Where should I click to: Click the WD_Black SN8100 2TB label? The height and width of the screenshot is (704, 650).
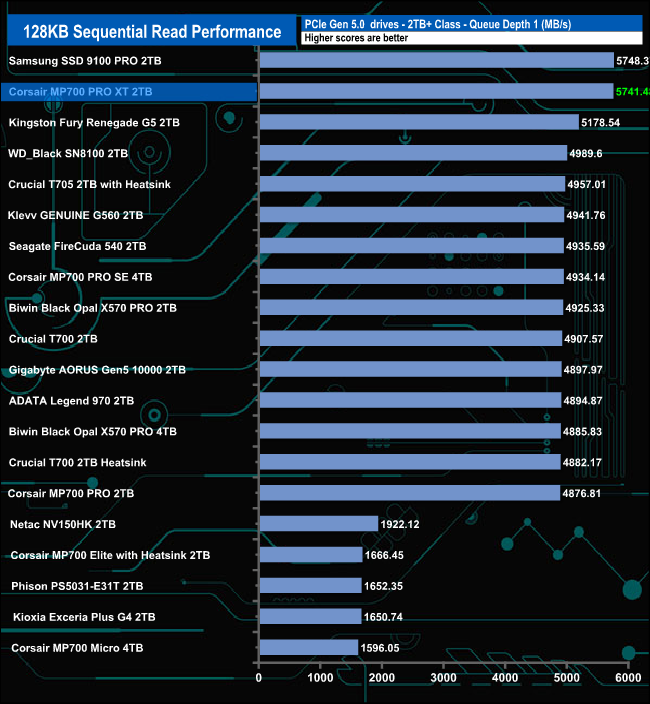(x=68, y=154)
